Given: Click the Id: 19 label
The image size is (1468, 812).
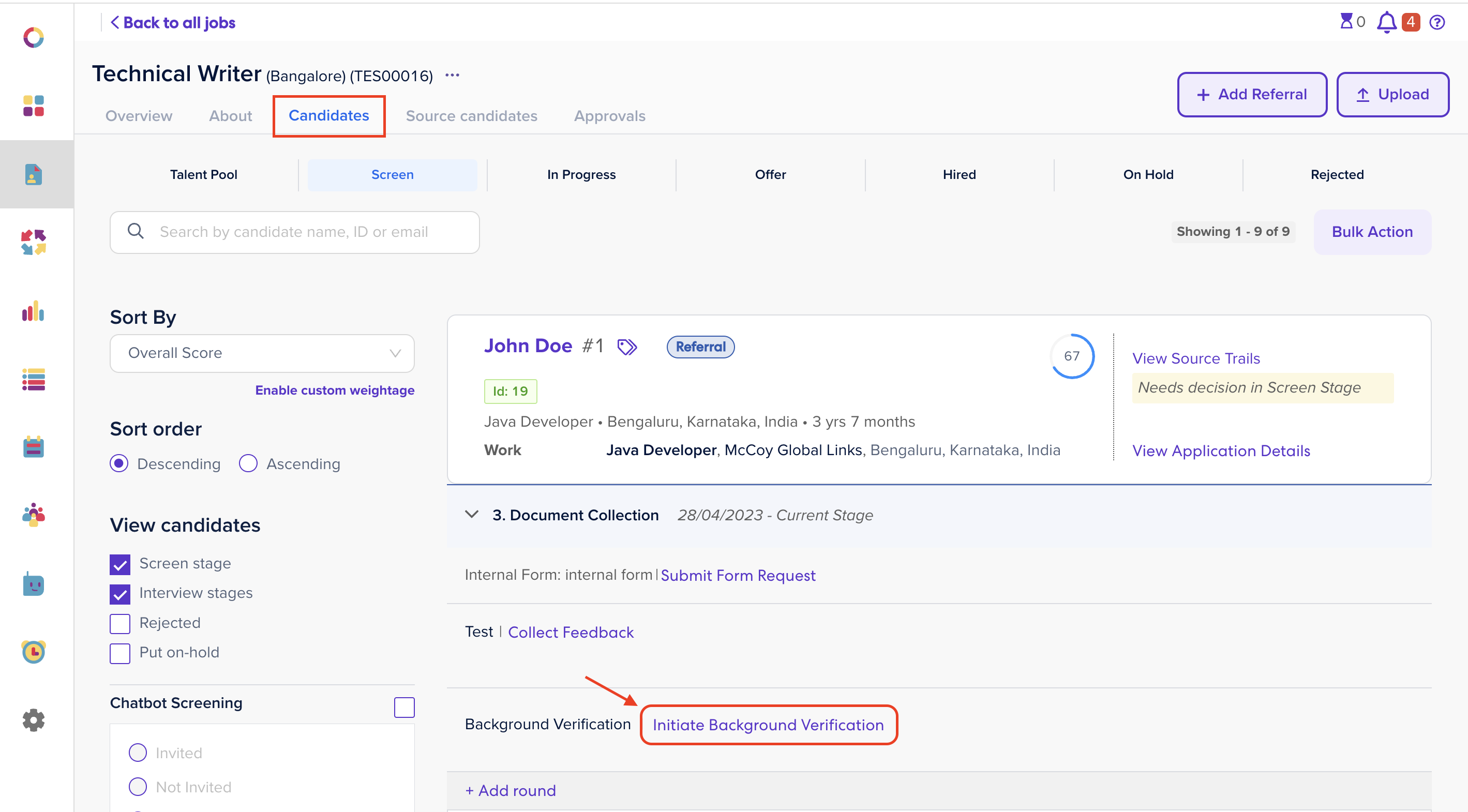Looking at the screenshot, I should (x=510, y=392).
